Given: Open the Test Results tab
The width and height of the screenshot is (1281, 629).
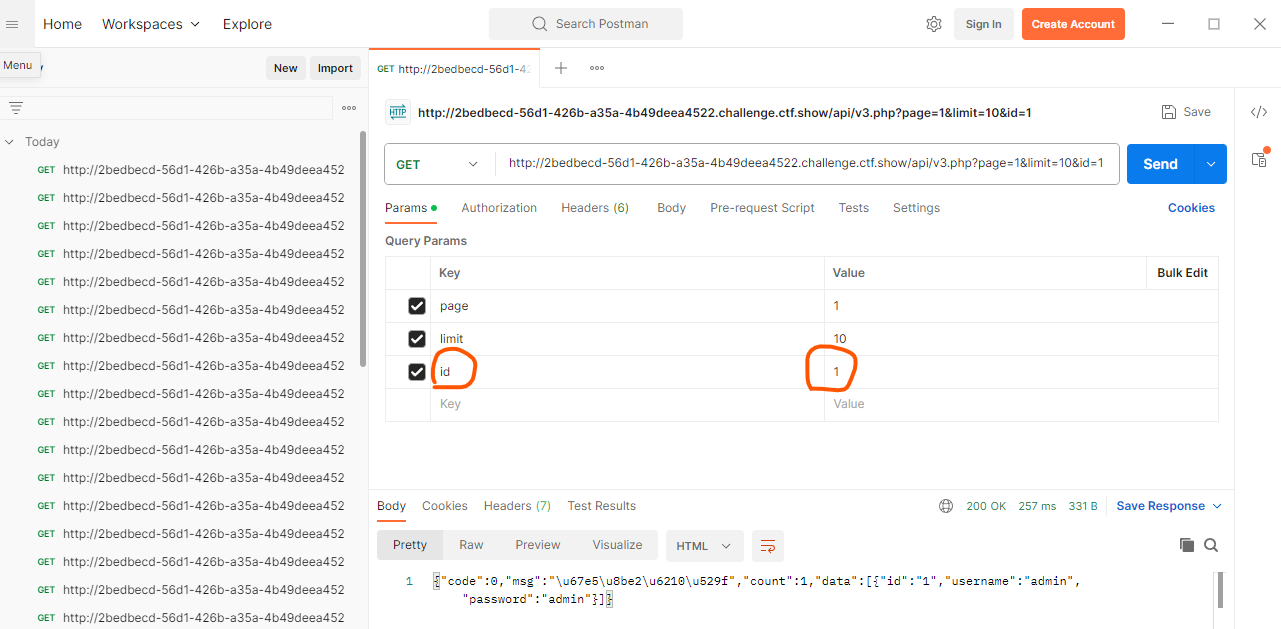Looking at the screenshot, I should [601, 506].
